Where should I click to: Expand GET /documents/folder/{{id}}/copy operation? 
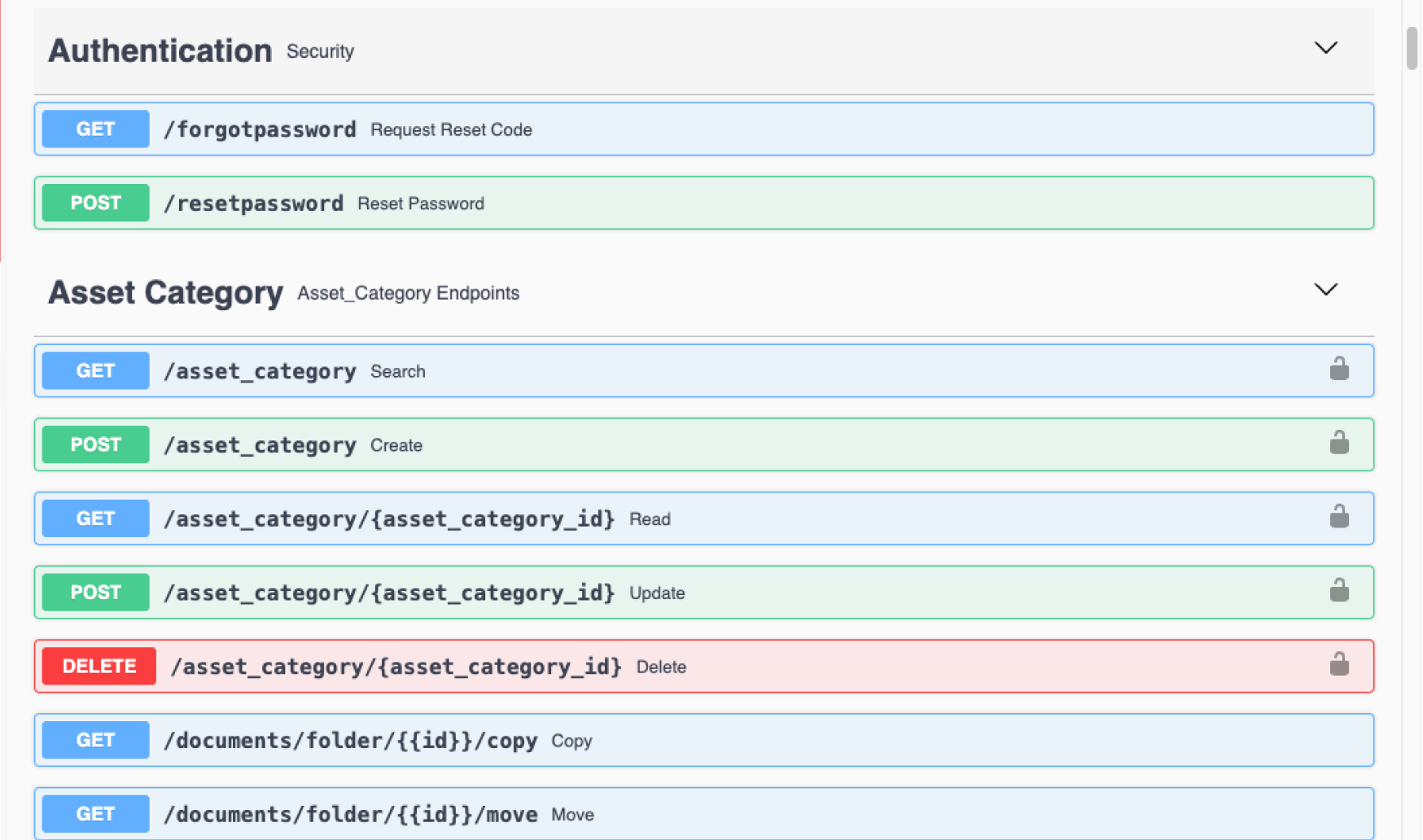click(704, 740)
